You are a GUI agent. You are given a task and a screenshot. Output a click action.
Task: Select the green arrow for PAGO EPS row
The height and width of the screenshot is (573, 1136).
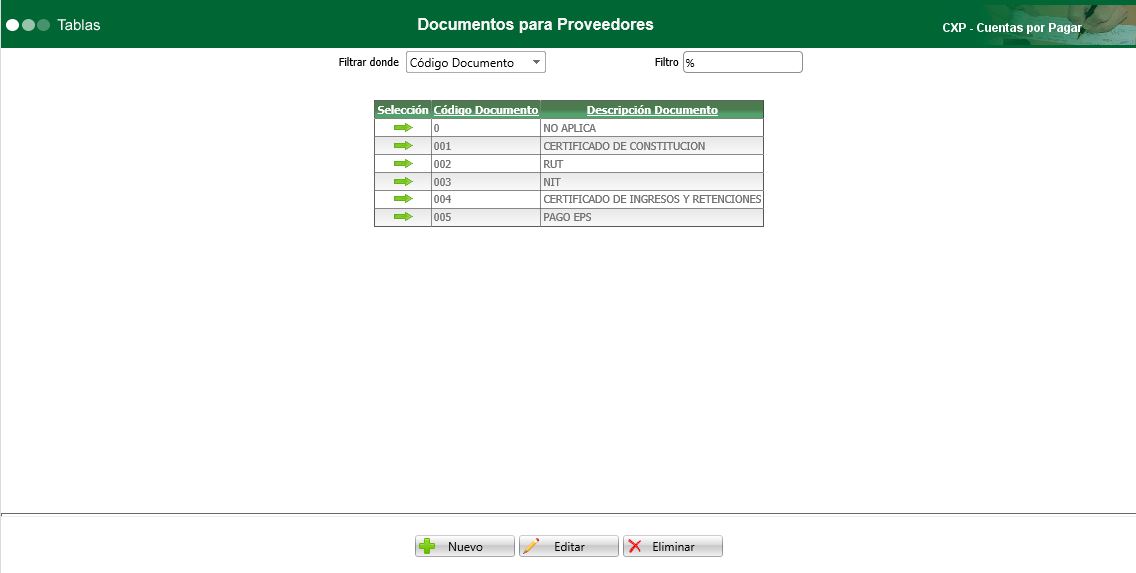point(403,217)
